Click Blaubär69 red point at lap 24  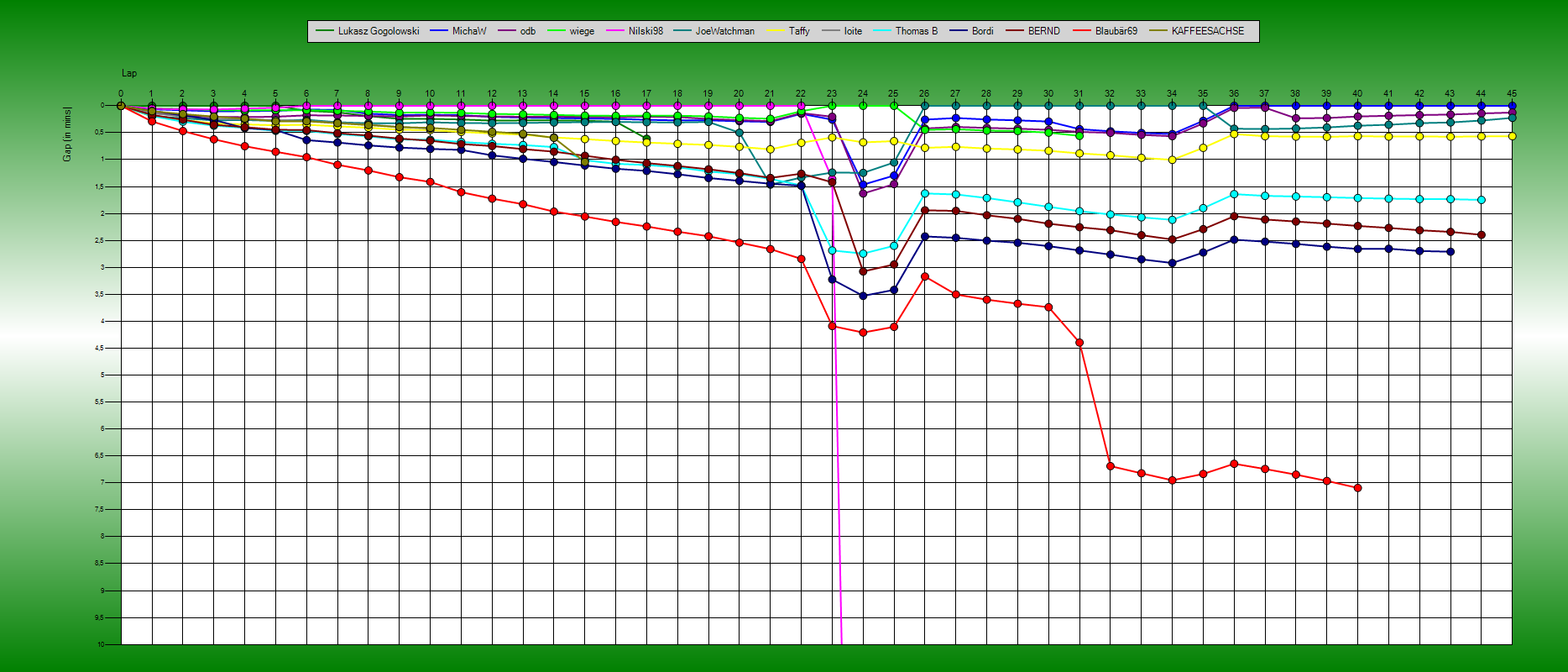(863, 333)
